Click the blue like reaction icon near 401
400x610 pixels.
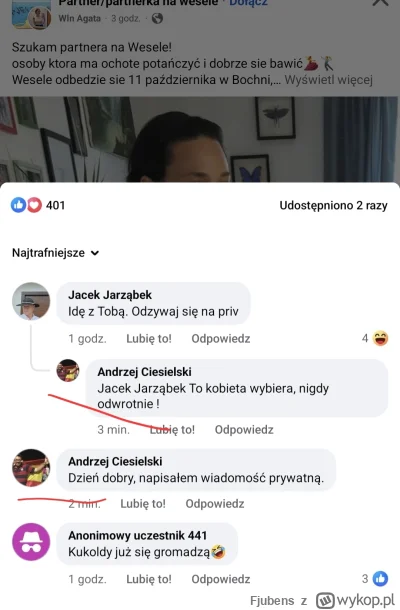coord(18,205)
